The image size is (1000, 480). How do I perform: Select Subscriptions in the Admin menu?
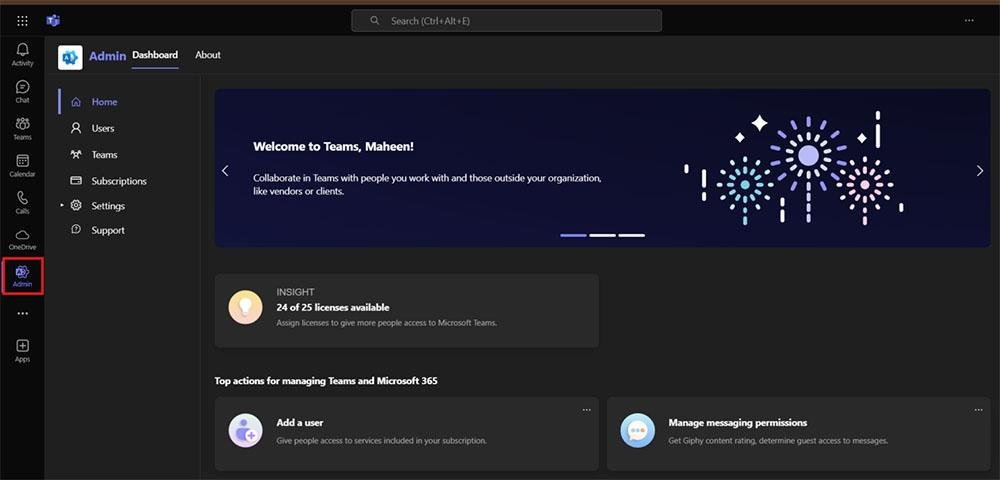[x=119, y=181]
